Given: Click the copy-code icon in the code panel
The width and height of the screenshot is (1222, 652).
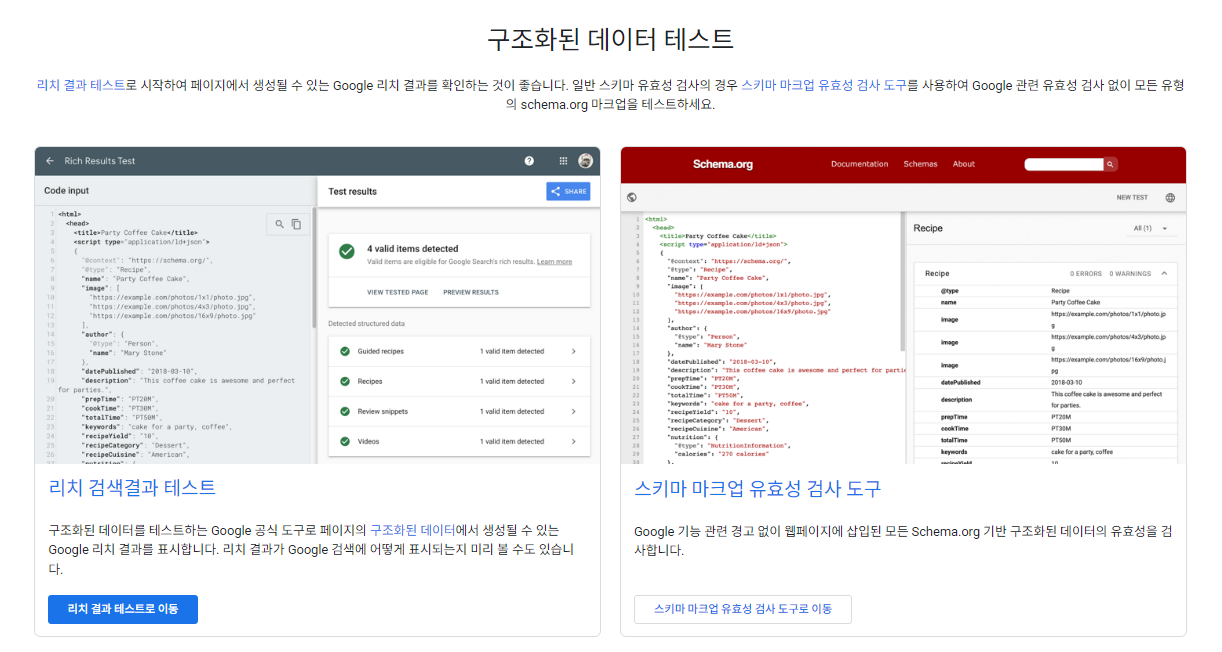Looking at the screenshot, I should tap(296, 224).
